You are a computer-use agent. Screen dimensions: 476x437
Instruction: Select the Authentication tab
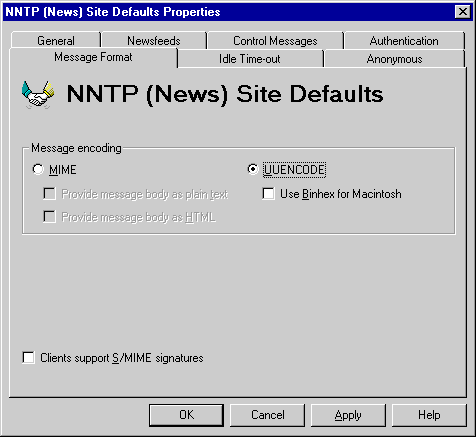(x=404, y=41)
